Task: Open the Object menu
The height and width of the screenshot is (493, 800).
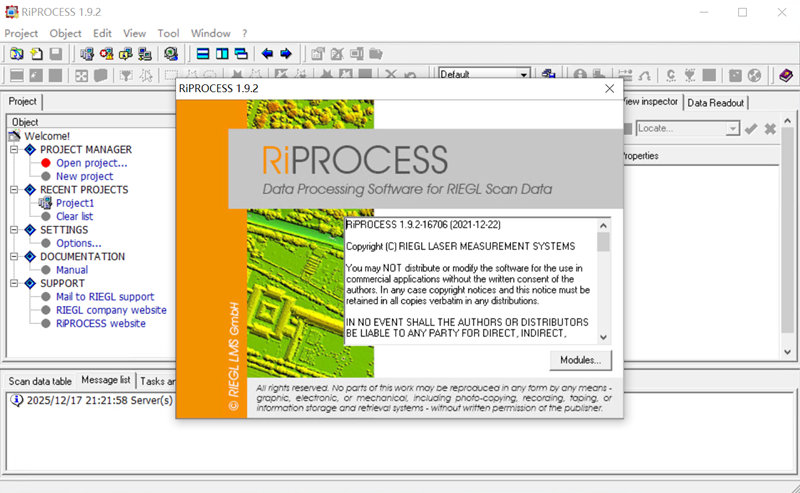Action: click(65, 33)
